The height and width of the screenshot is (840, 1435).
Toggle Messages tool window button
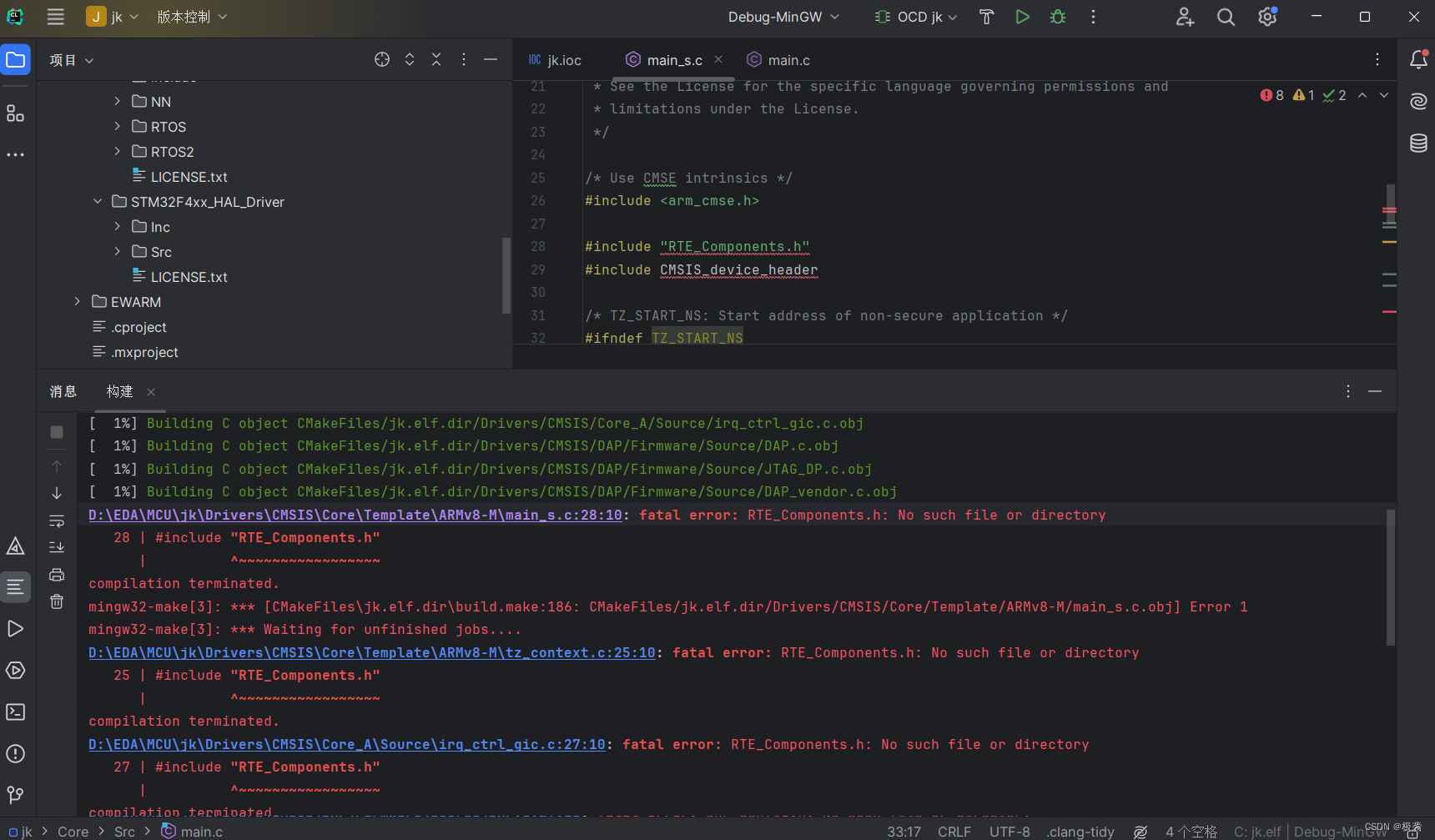pyautogui.click(x=15, y=587)
